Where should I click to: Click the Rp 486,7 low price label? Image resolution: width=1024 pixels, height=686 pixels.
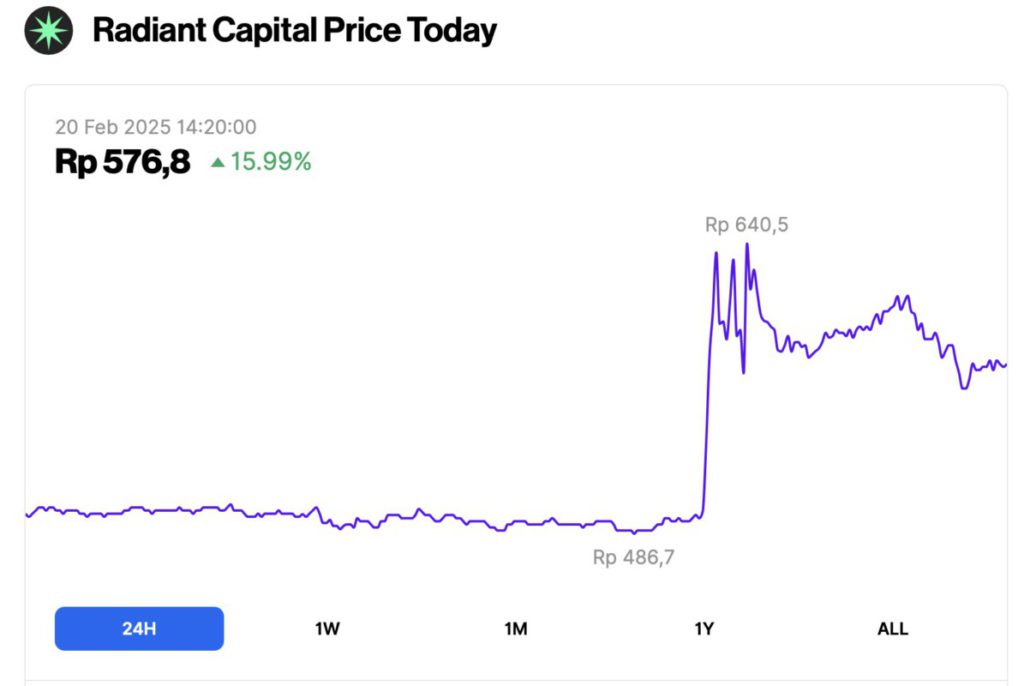(634, 557)
